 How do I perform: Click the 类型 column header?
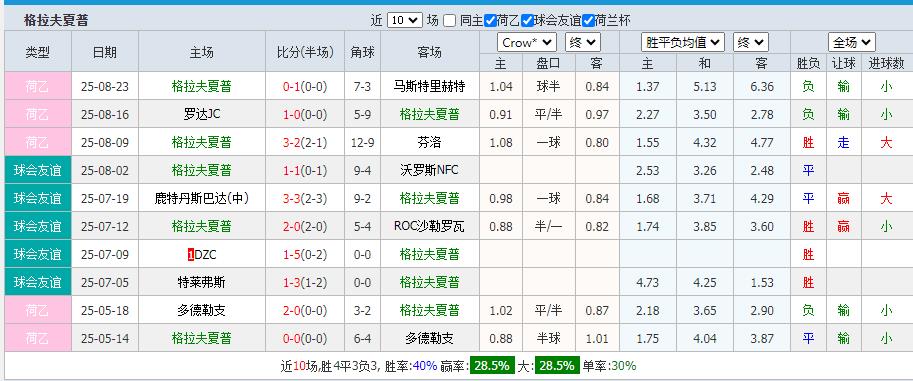click(38, 52)
